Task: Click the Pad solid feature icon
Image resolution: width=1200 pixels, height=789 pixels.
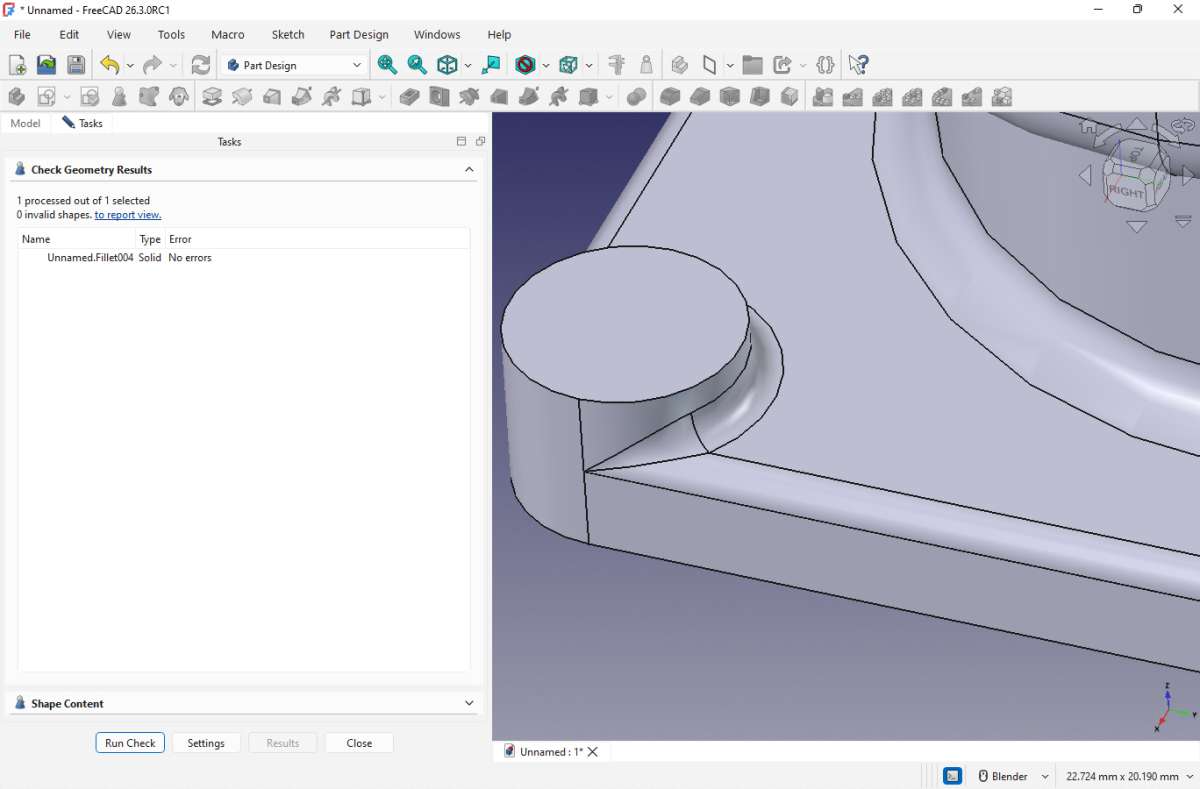Action: [x=212, y=97]
